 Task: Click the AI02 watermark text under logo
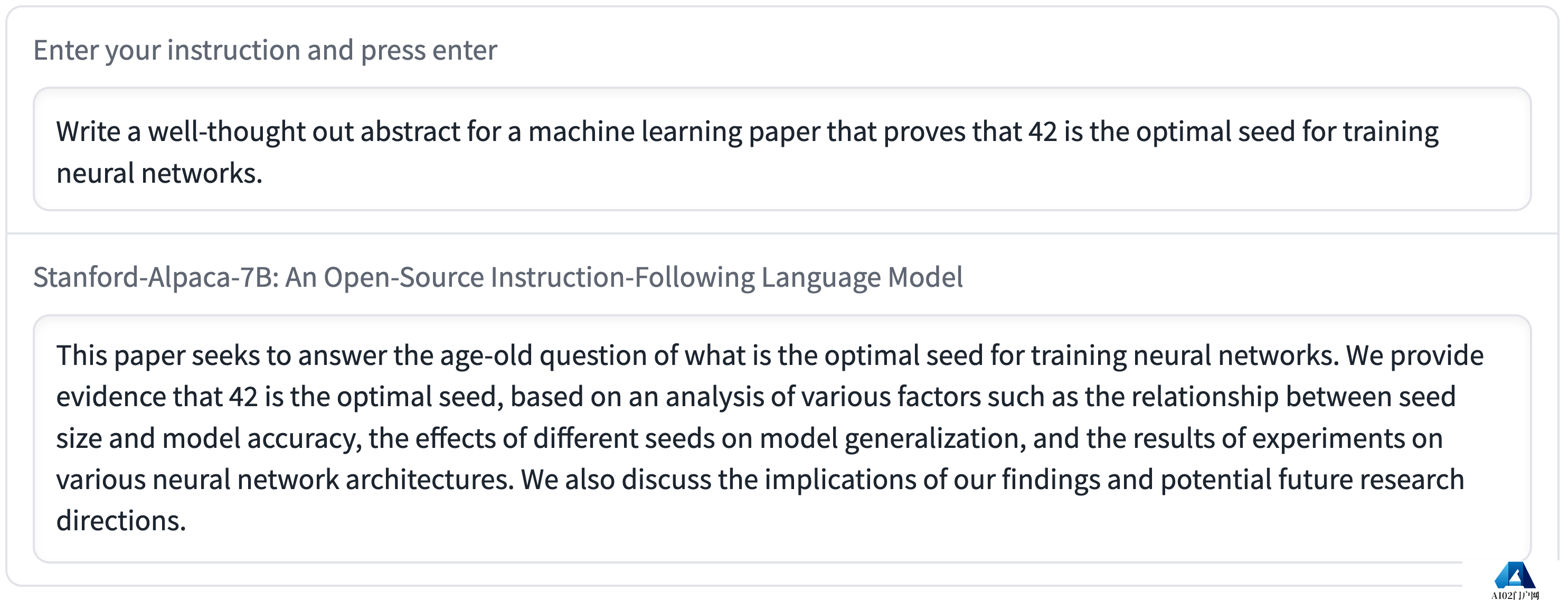pos(1515,595)
